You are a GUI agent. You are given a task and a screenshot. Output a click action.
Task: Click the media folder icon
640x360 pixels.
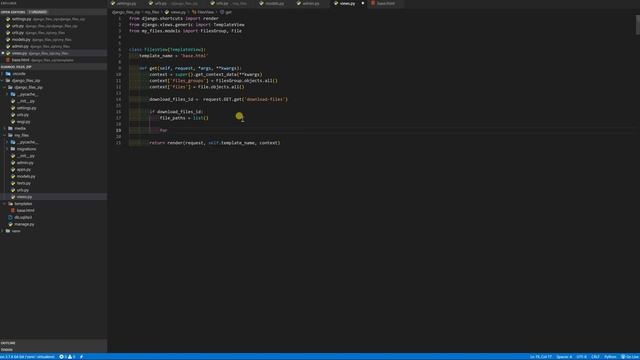10,129
